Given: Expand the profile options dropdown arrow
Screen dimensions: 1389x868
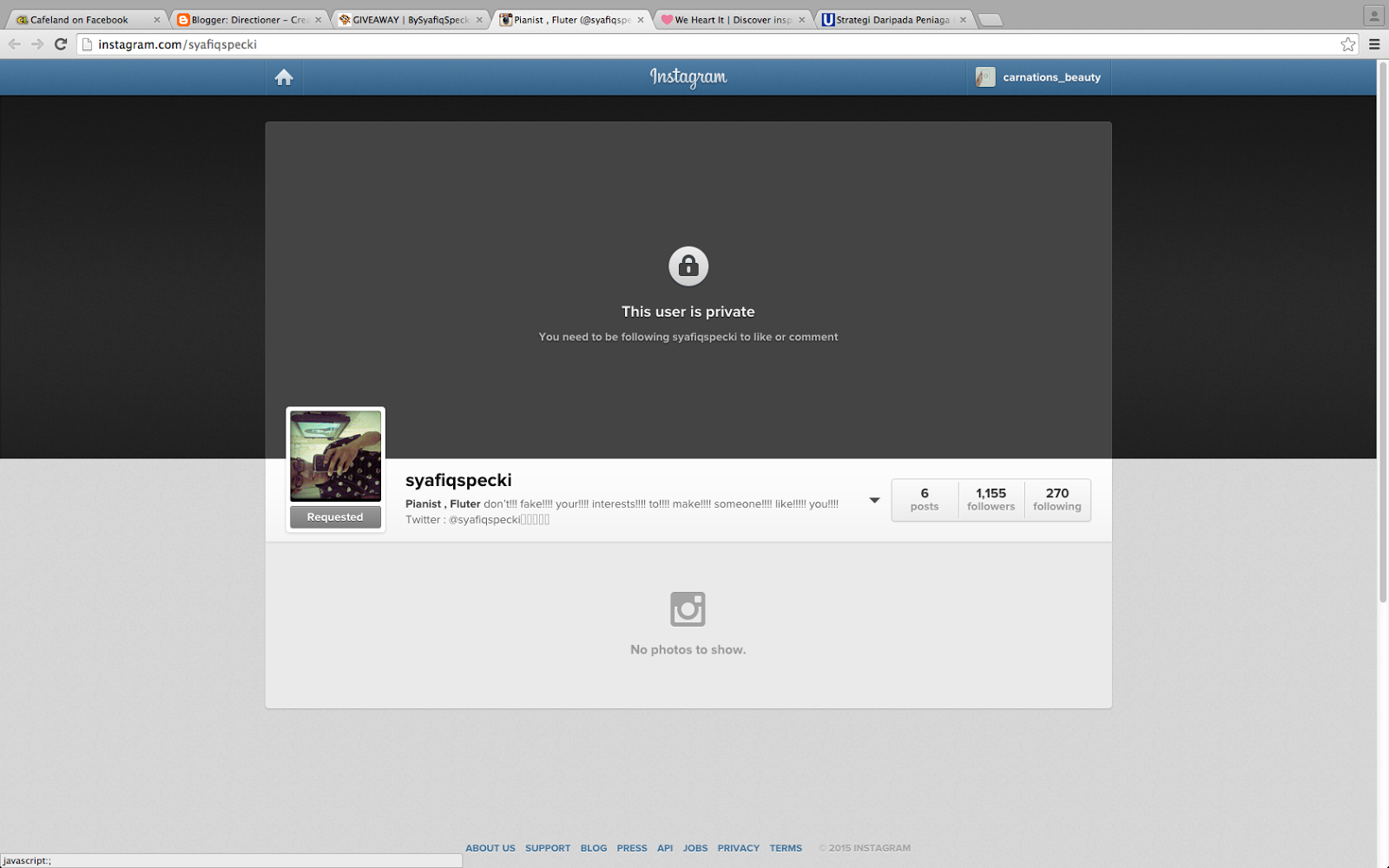Looking at the screenshot, I should click(874, 501).
